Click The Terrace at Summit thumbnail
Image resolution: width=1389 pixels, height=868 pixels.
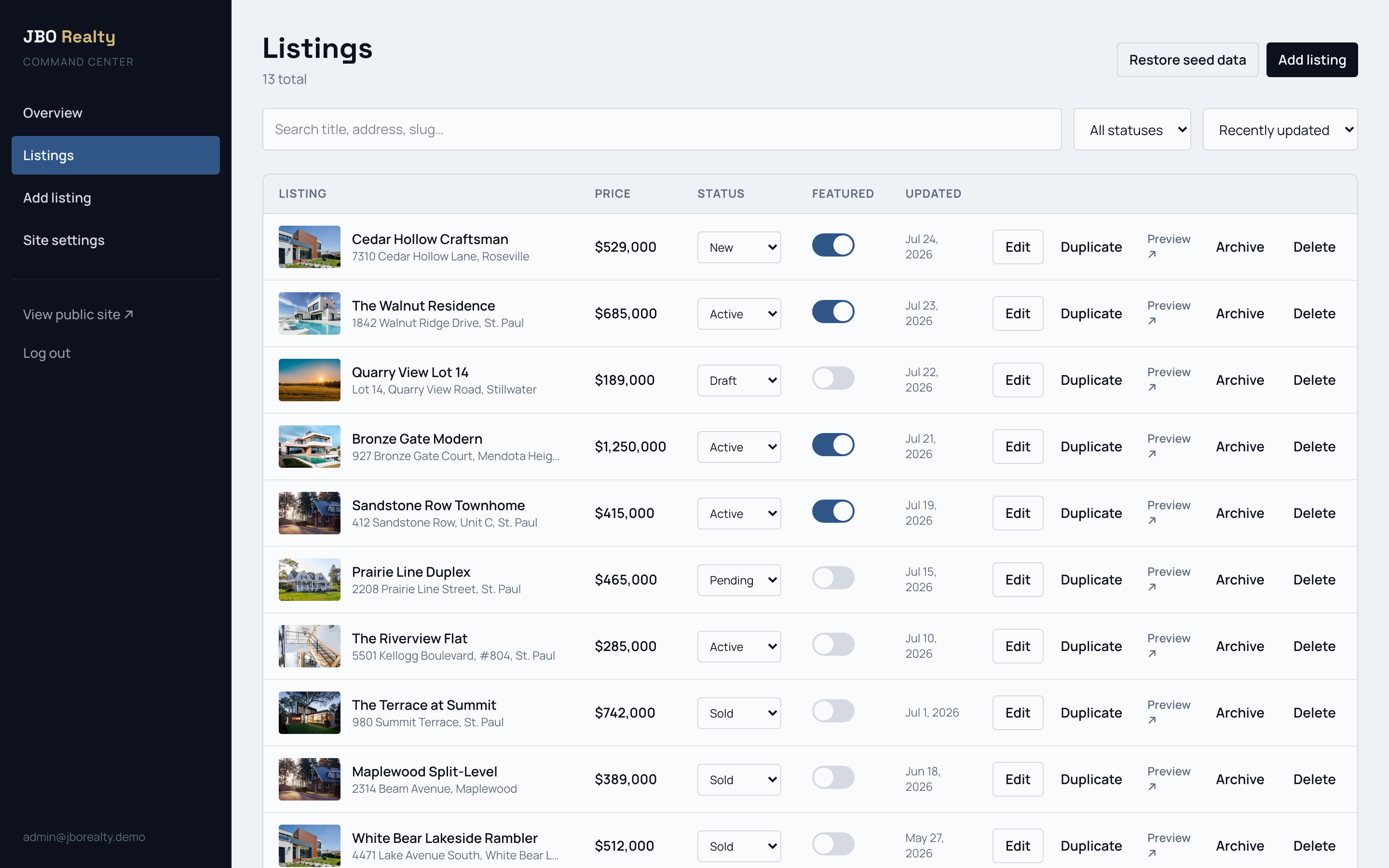click(309, 713)
